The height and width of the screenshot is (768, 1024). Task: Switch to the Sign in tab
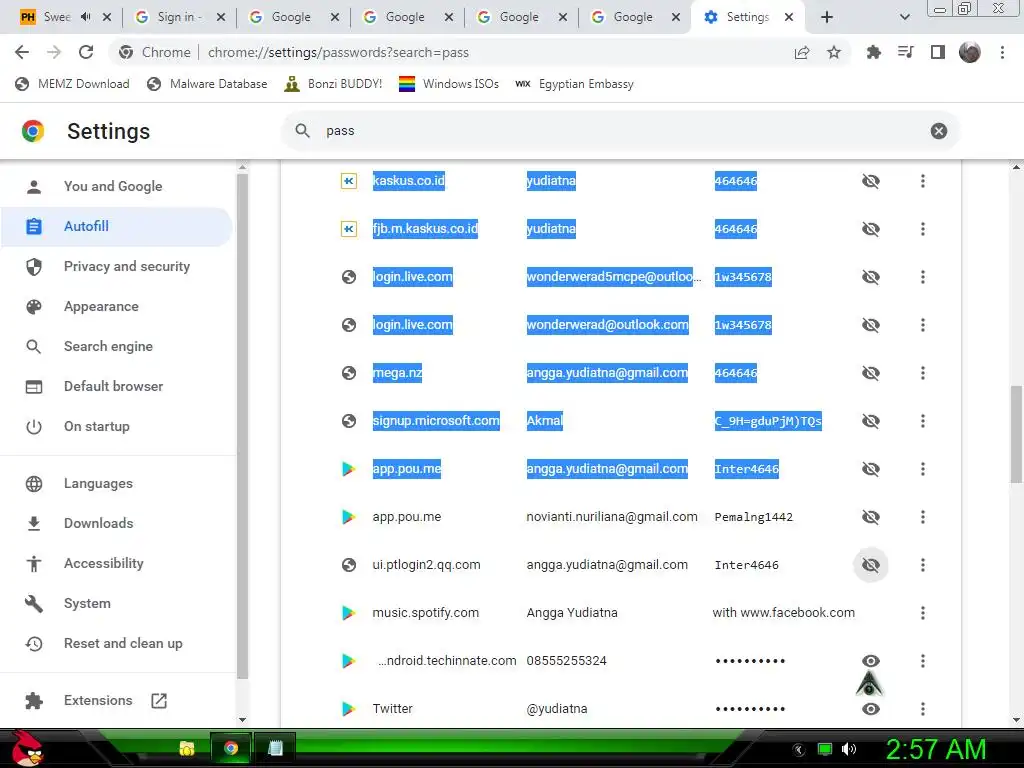[178, 17]
